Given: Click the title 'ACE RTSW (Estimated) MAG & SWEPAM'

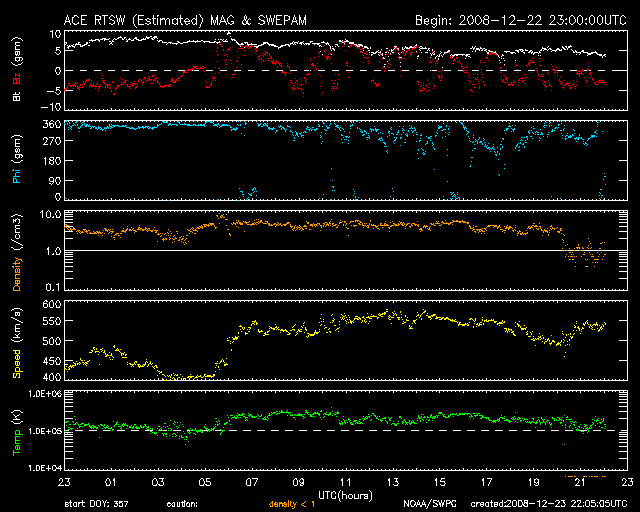Looking at the screenshot, I should (185, 20).
